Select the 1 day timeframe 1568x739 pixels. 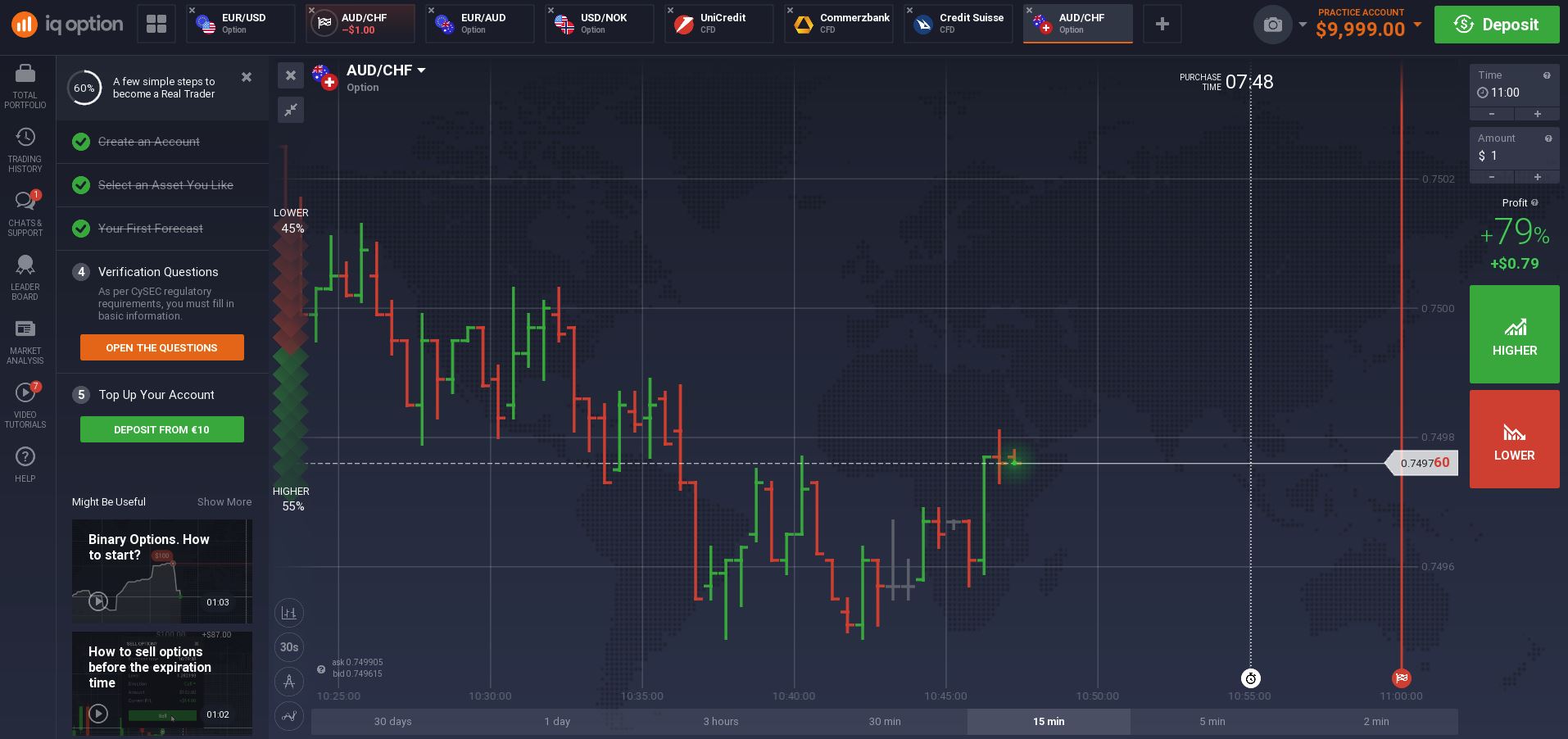click(557, 722)
